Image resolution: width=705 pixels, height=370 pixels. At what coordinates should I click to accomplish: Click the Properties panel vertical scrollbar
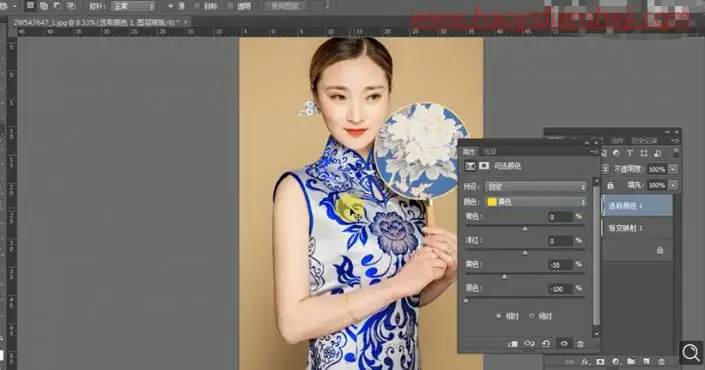596,256
